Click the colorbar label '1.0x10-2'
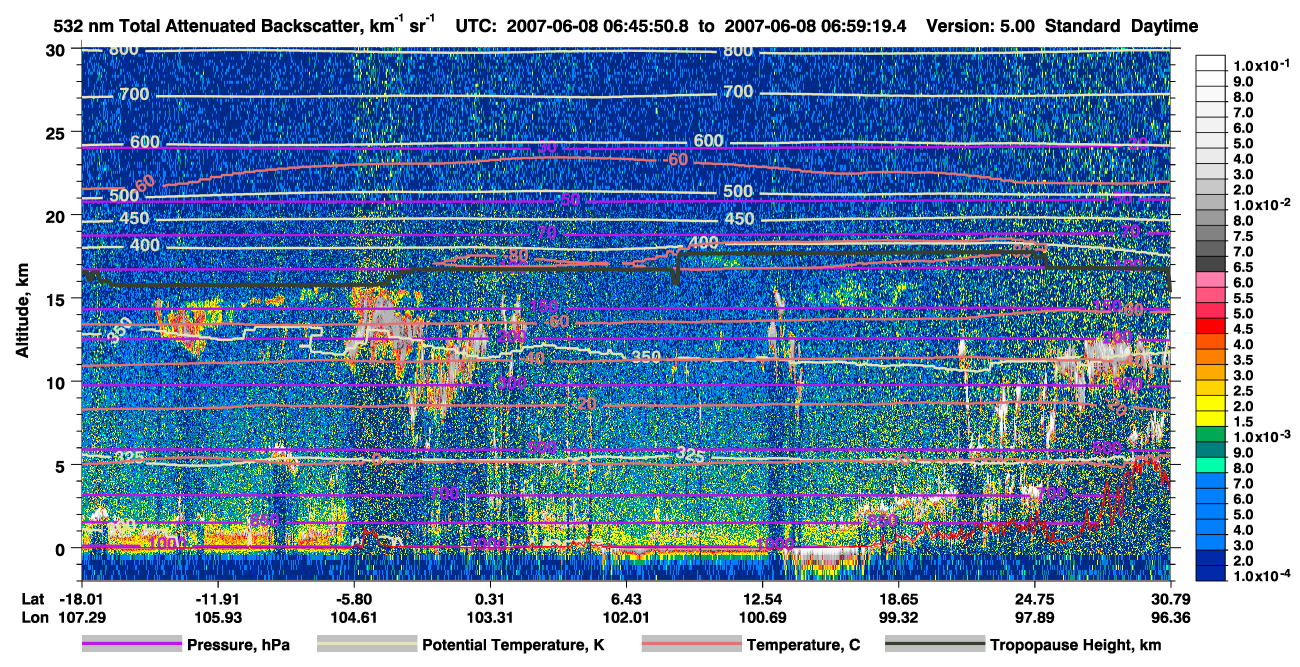Viewport: 1300px width, 667px height. click(1262, 204)
